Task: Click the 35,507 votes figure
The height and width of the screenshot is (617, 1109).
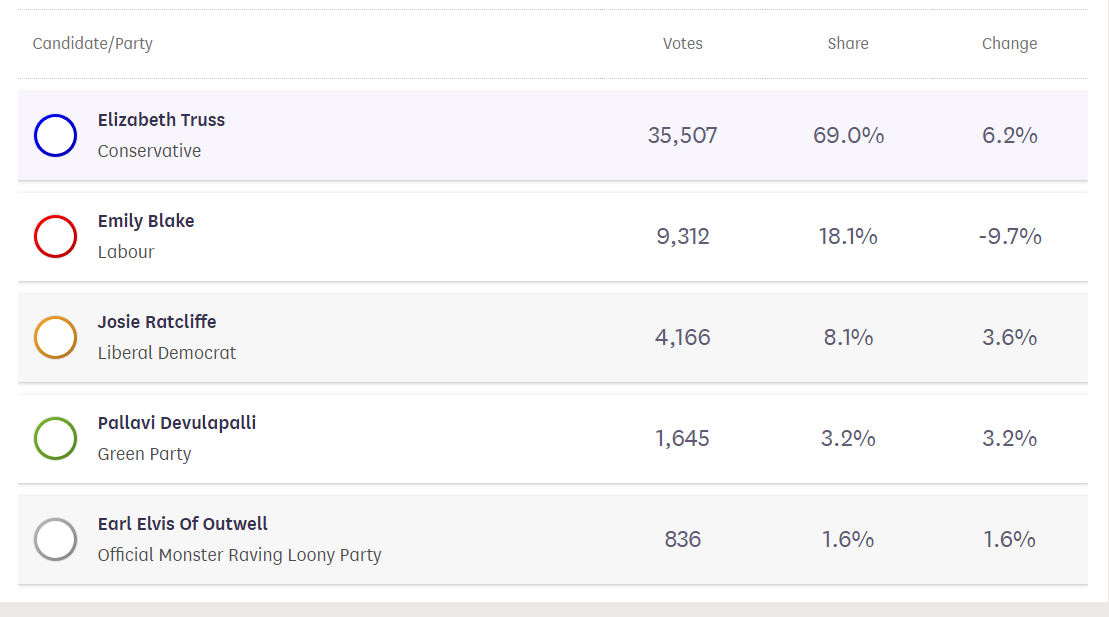Action: [x=683, y=135]
